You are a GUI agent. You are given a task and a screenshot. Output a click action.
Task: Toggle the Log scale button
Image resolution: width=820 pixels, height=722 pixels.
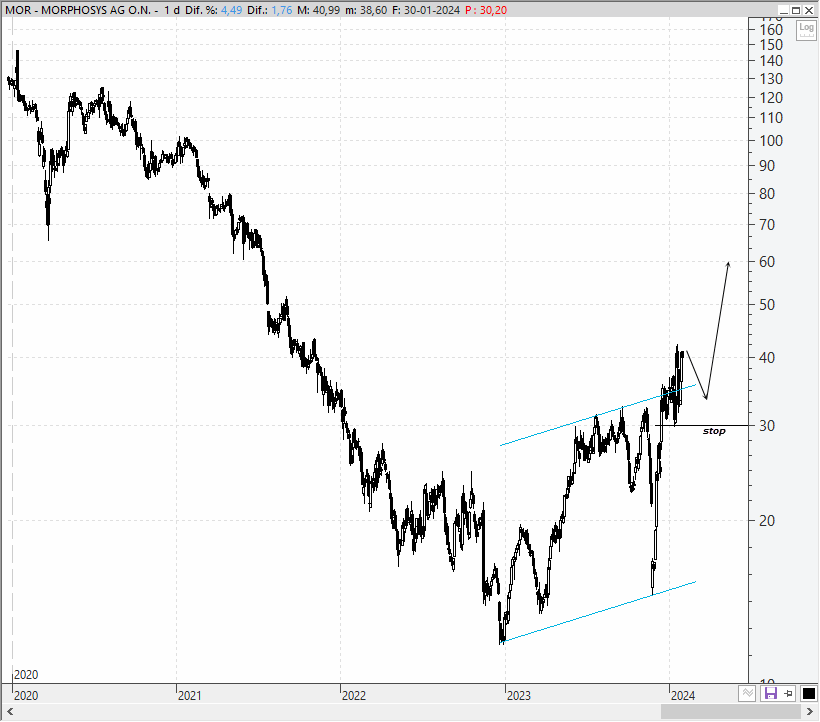tap(806, 30)
